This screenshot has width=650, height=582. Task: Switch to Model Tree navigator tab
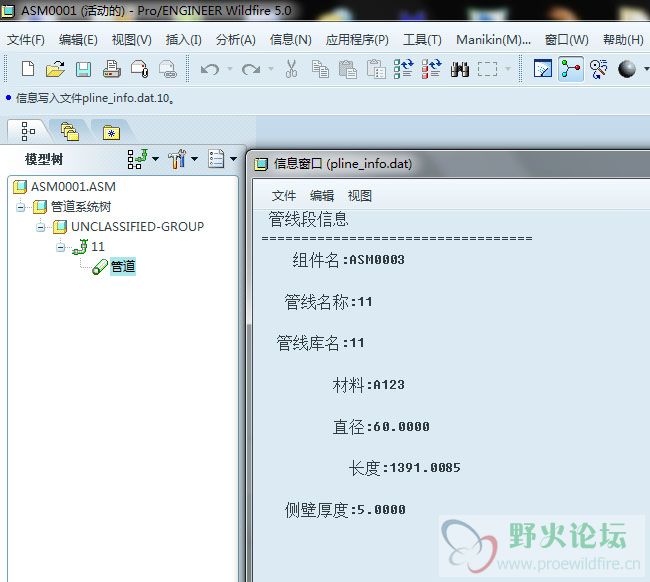[28, 131]
